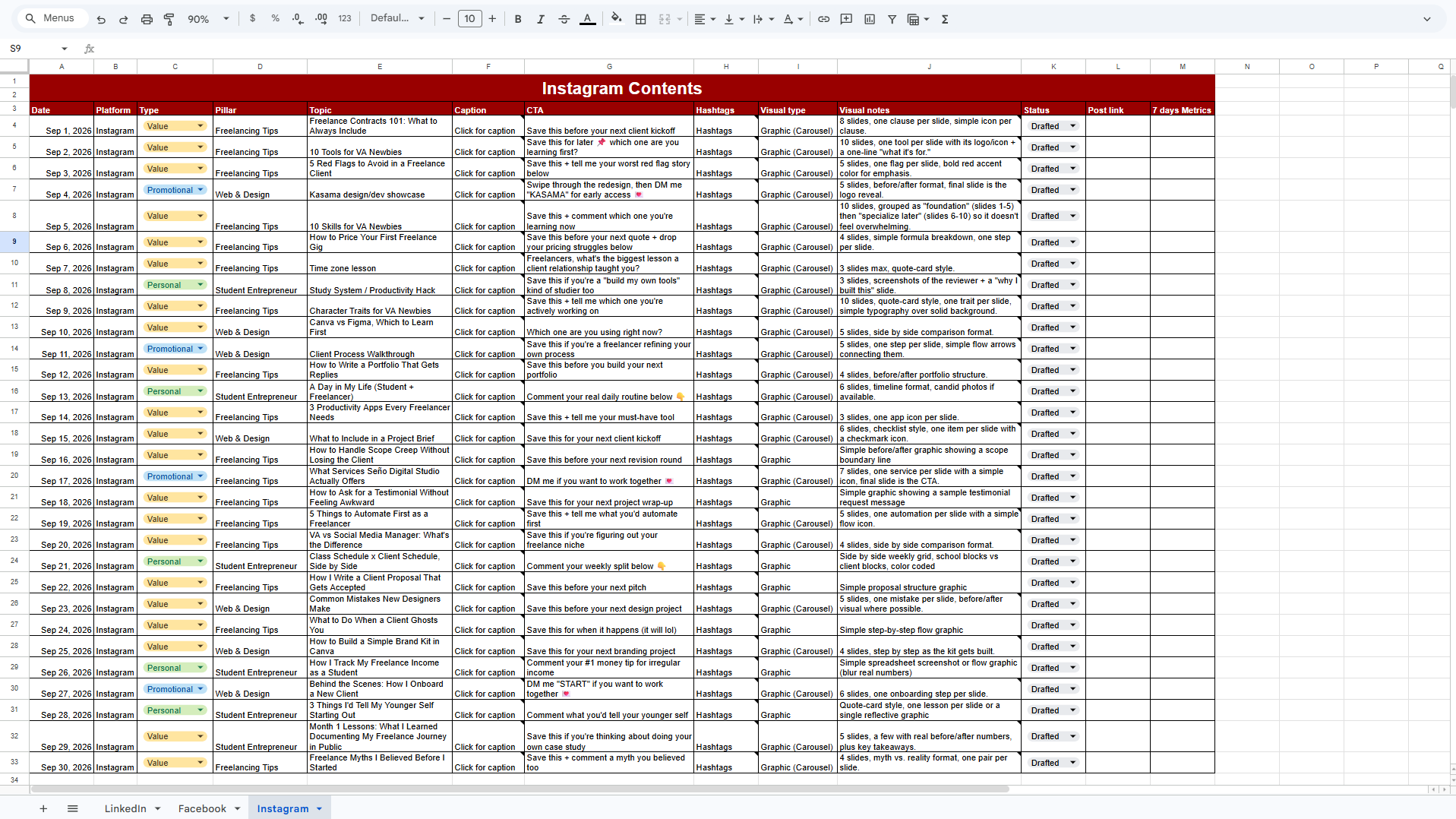Open the Name box dropdown arrow
The image size is (1456, 819).
coord(65,49)
